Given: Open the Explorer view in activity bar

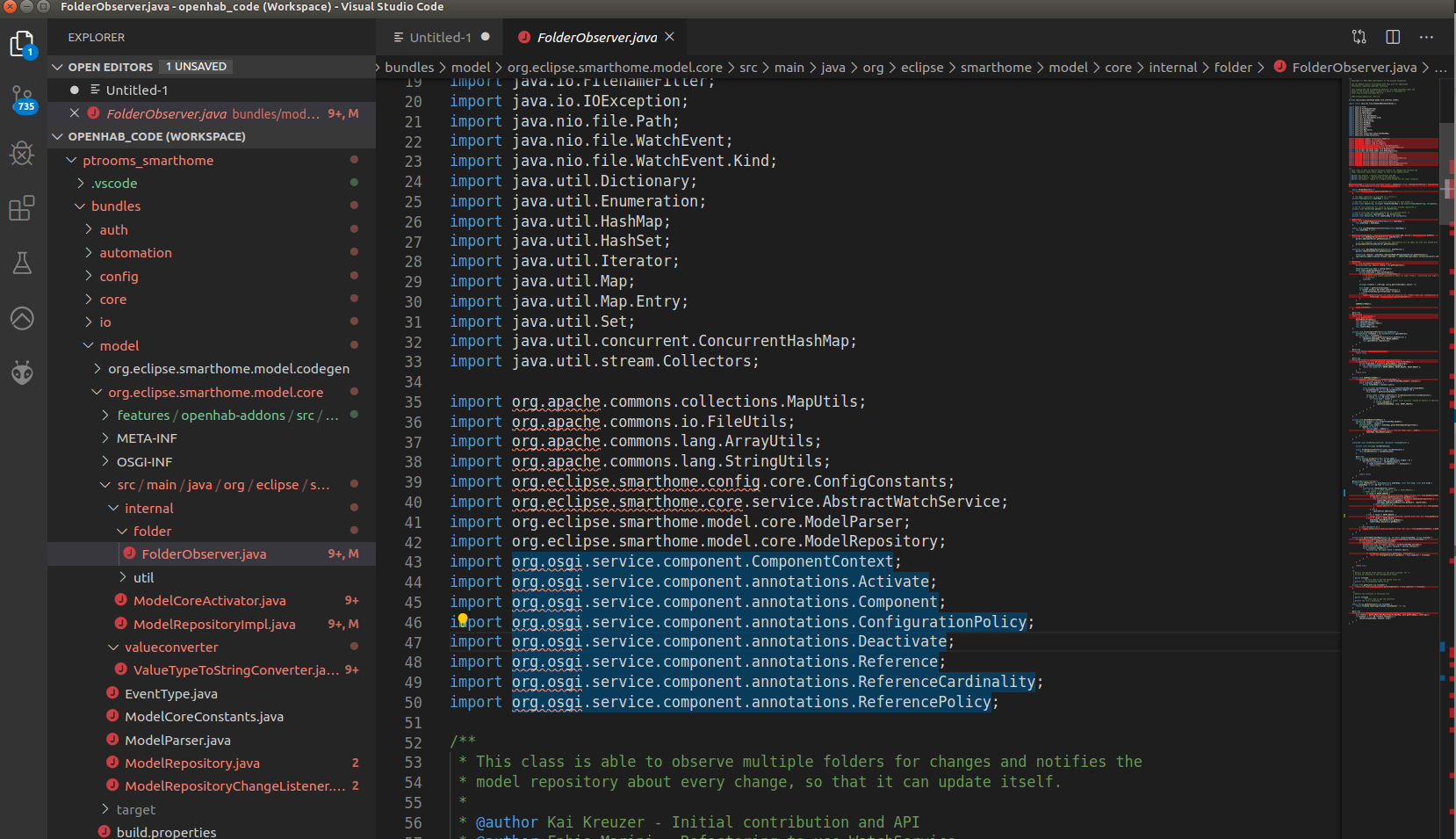Looking at the screenshot, I should pos(22,44).
